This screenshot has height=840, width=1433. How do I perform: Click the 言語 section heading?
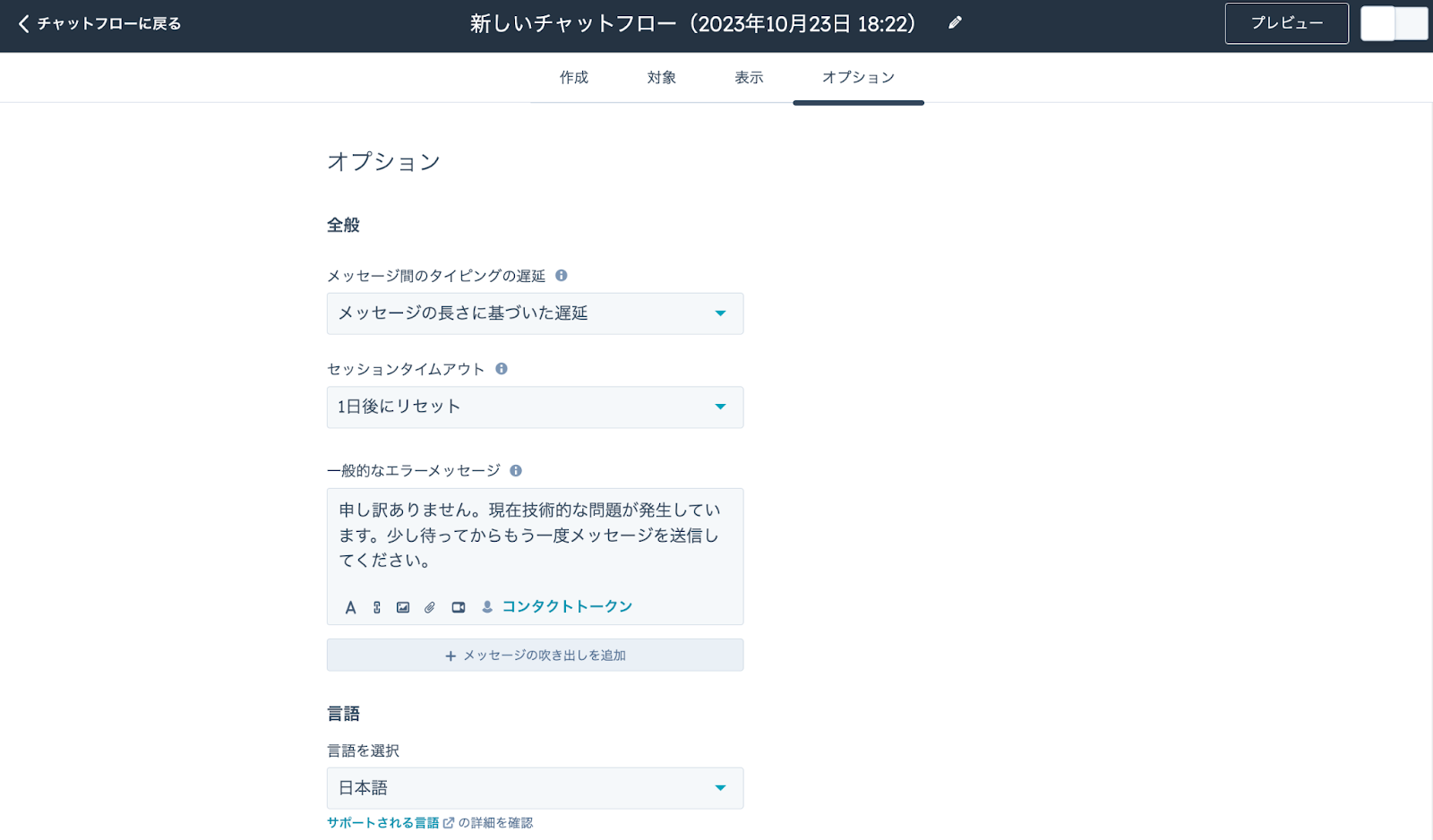click(x=343, y=714)
